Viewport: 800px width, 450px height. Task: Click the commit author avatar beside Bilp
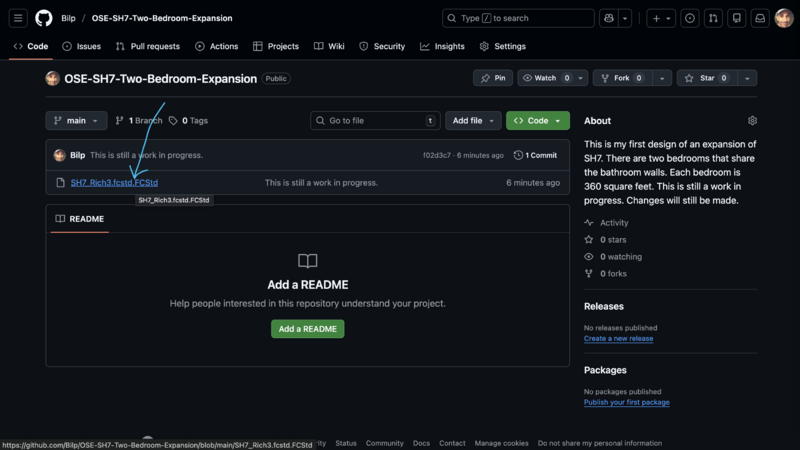coord(60,155)
